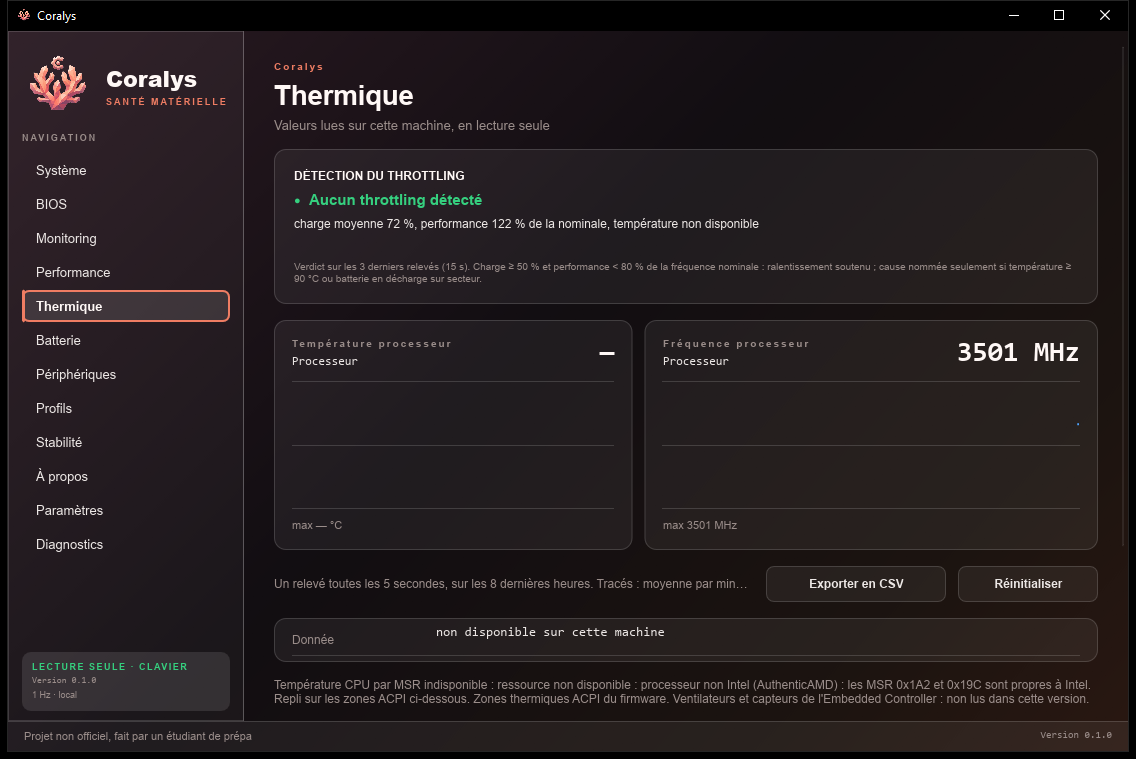Screen dimensions: 1136x759
Task: Click the Donnée row label
Action: coord(313,640)
